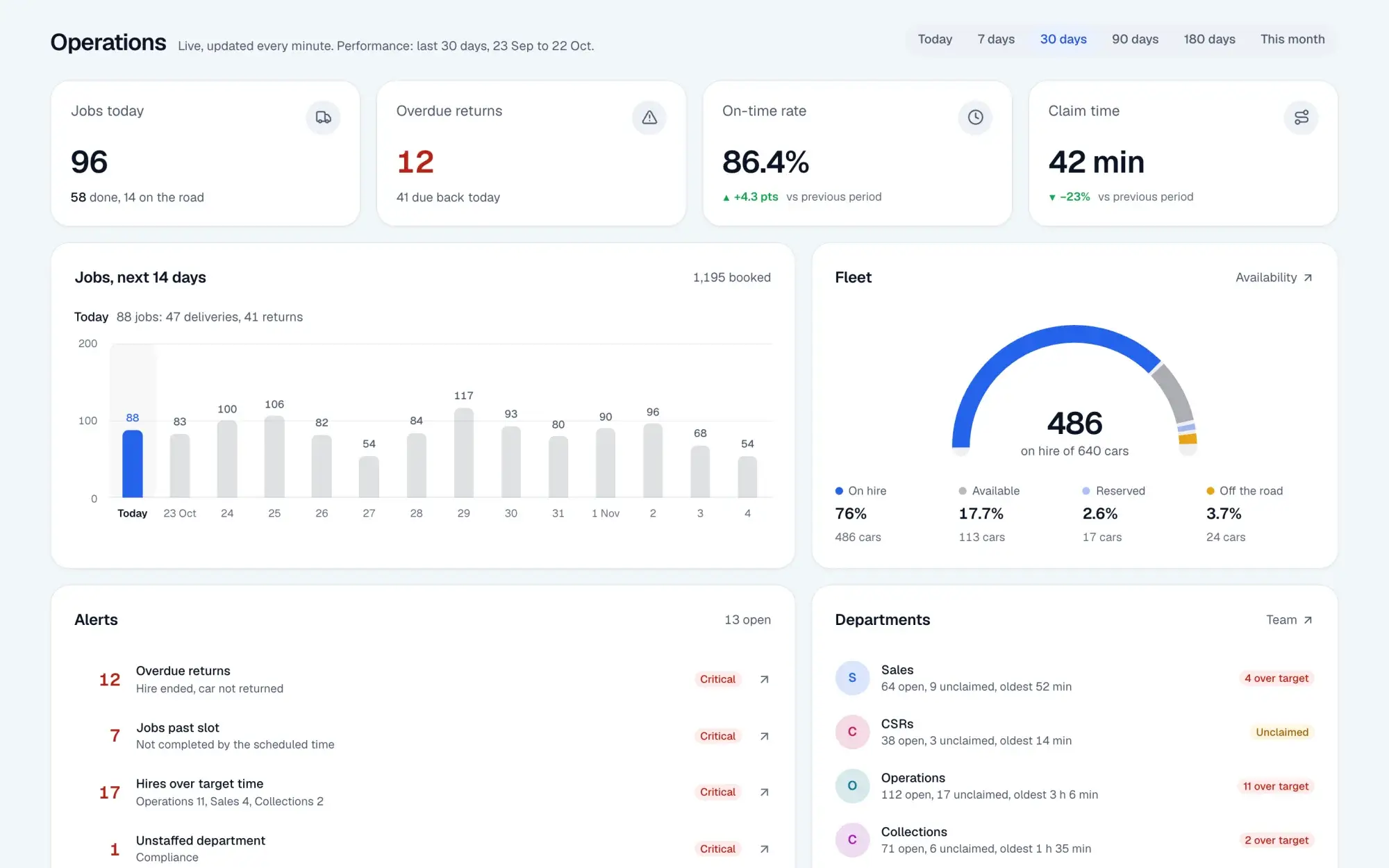Image resolution: width=1389 pixels, height=868 pixels.
Task: Click the 25 Oct bar showing 106
Action: pyautogui.click(x=274, y=457)
